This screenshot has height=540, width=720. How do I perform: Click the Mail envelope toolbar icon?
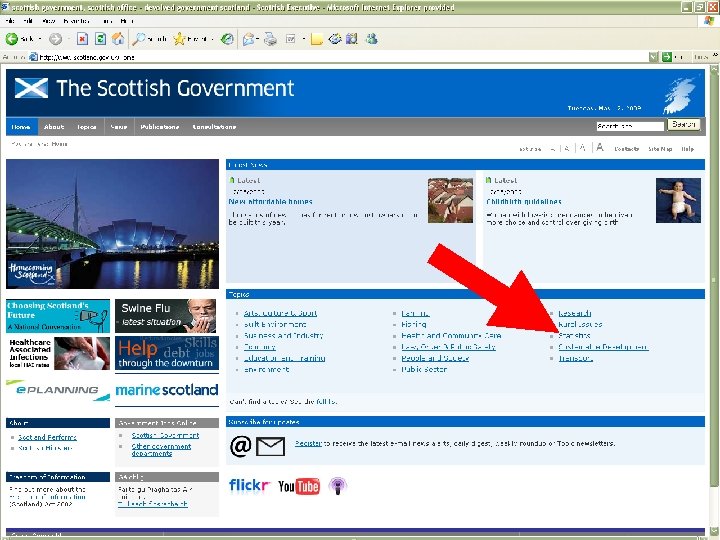[248, 39]
